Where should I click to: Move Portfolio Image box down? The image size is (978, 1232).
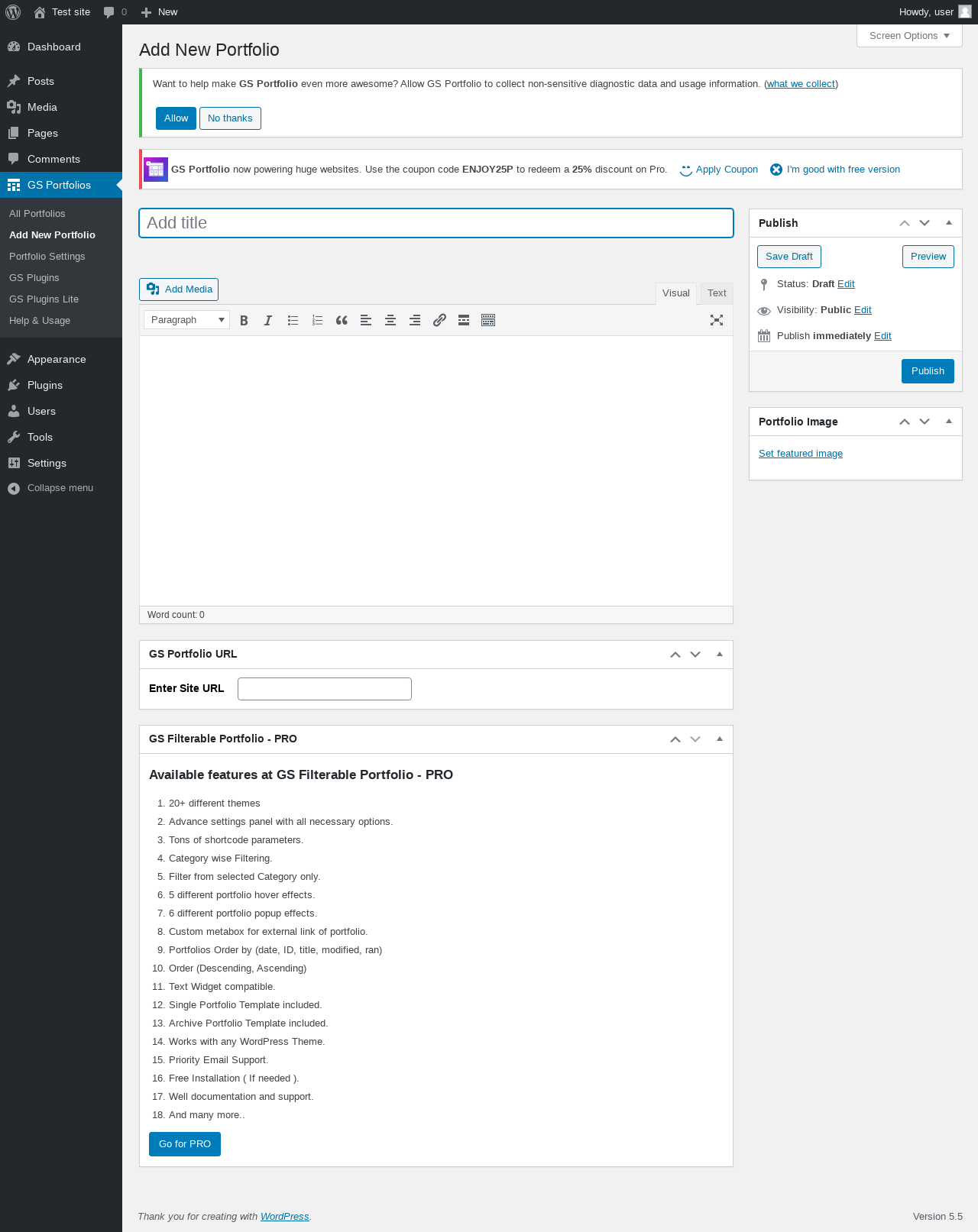tap(925, 422)
